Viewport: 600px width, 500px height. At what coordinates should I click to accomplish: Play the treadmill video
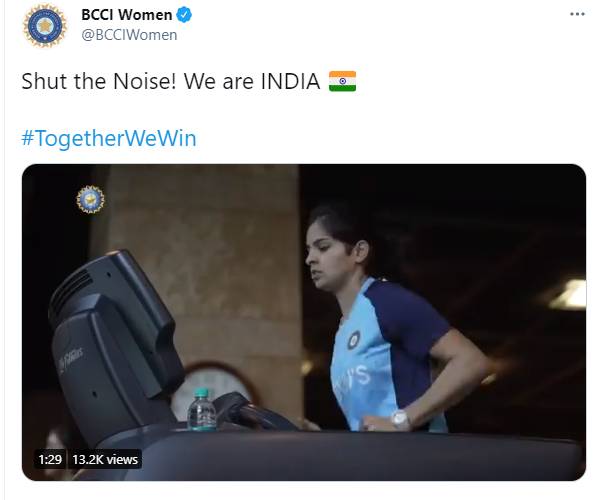click(304, 322)
